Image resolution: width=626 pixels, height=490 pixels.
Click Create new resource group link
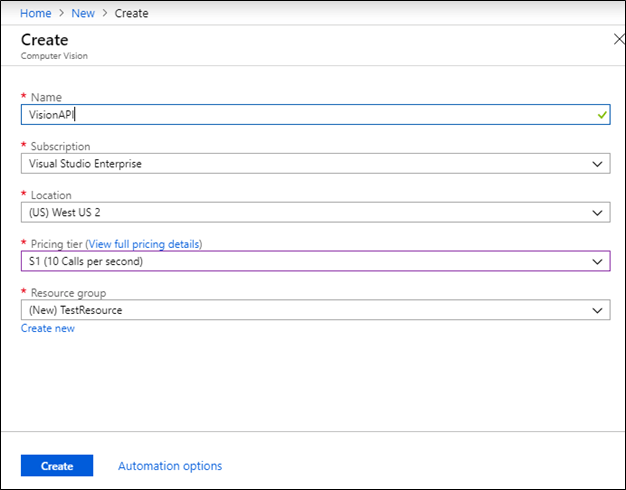click(x=48, y=328)
